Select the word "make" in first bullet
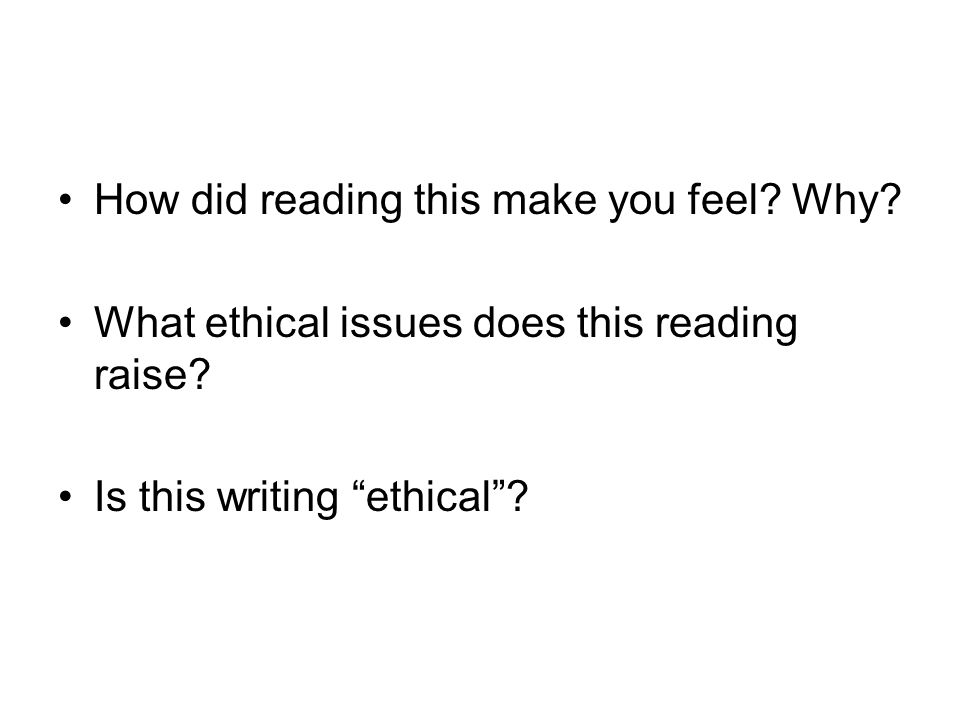The height and width of the screenshot is (720, 960). [x=544, y=200]
